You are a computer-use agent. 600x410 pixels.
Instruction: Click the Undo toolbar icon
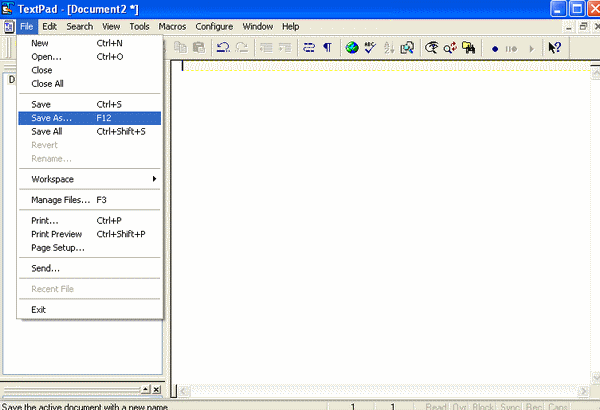click(x=223, y=47)
